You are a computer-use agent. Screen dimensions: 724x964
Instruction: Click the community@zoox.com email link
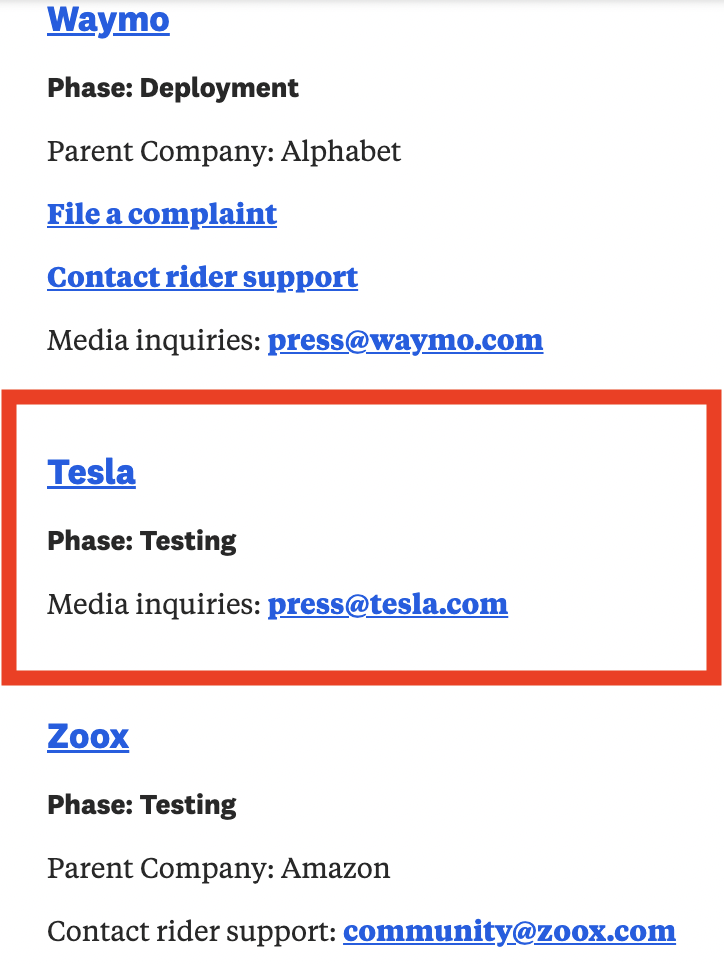click(509, 932)
